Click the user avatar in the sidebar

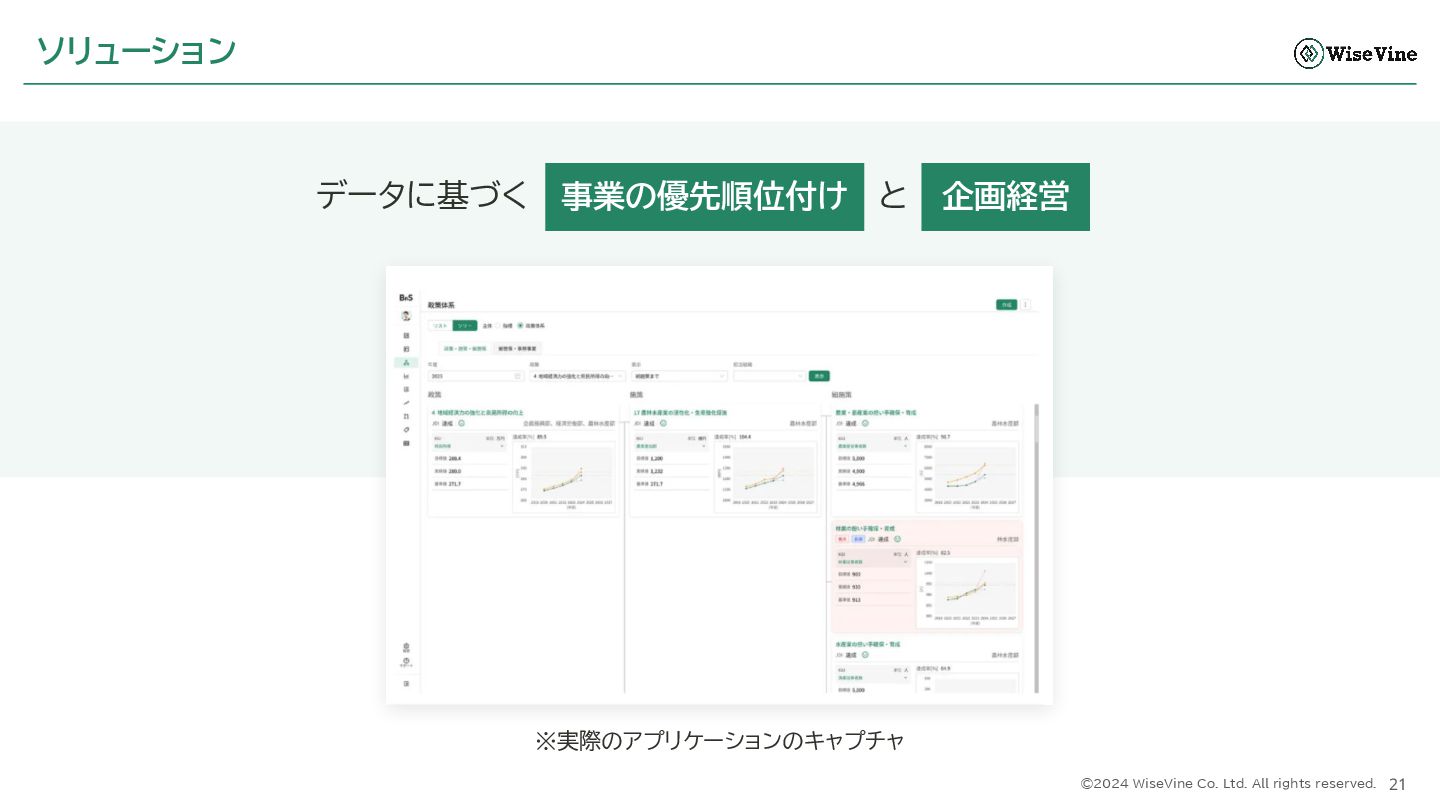coord(406,316)
